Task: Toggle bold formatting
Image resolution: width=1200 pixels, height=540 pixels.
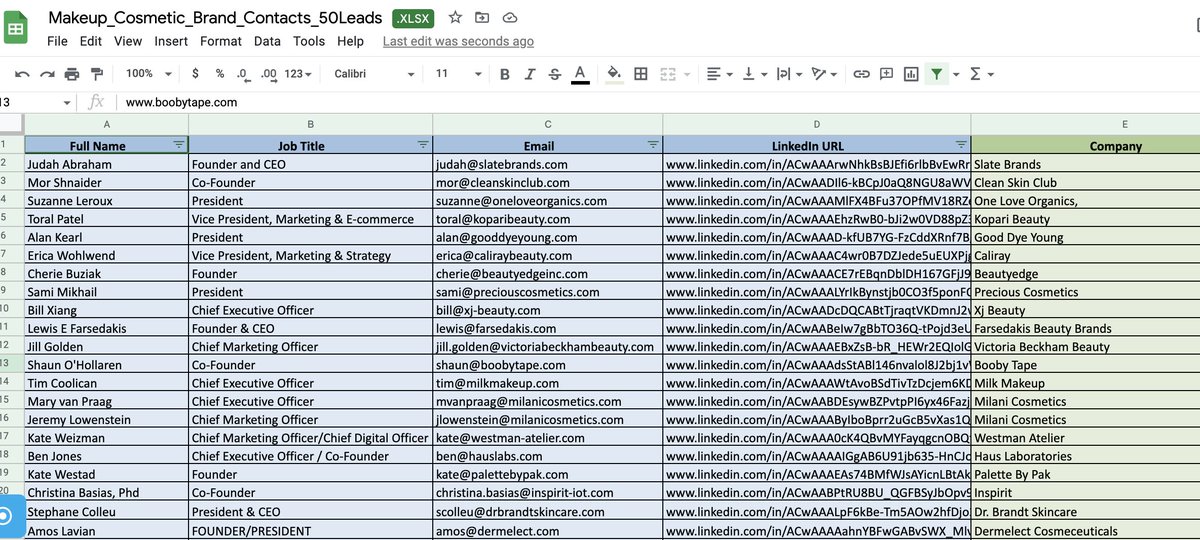Action: coord(505,74)
